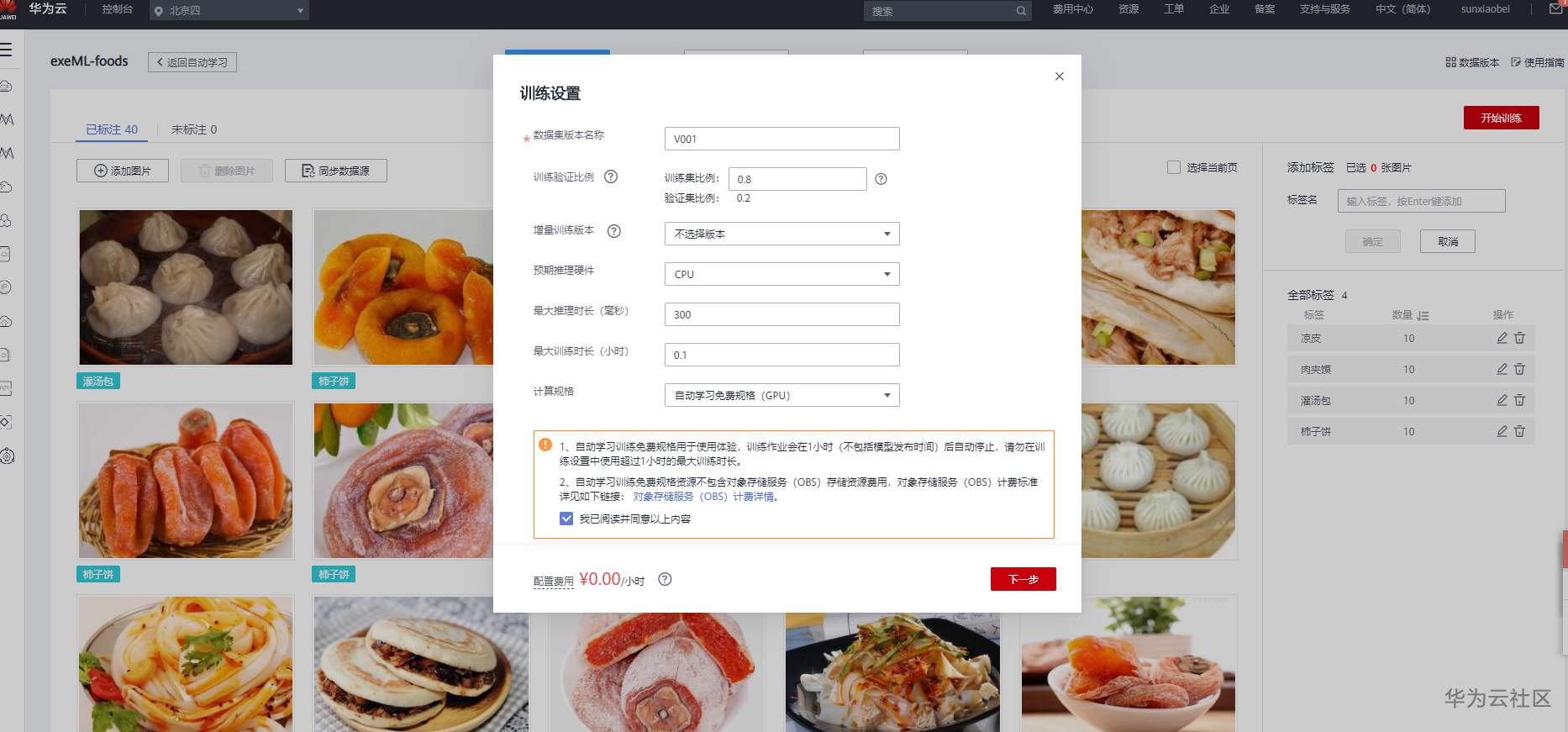Edit the 凉皮 label
Screen dimensions: 1568x732
click(x=1502, y=338)
